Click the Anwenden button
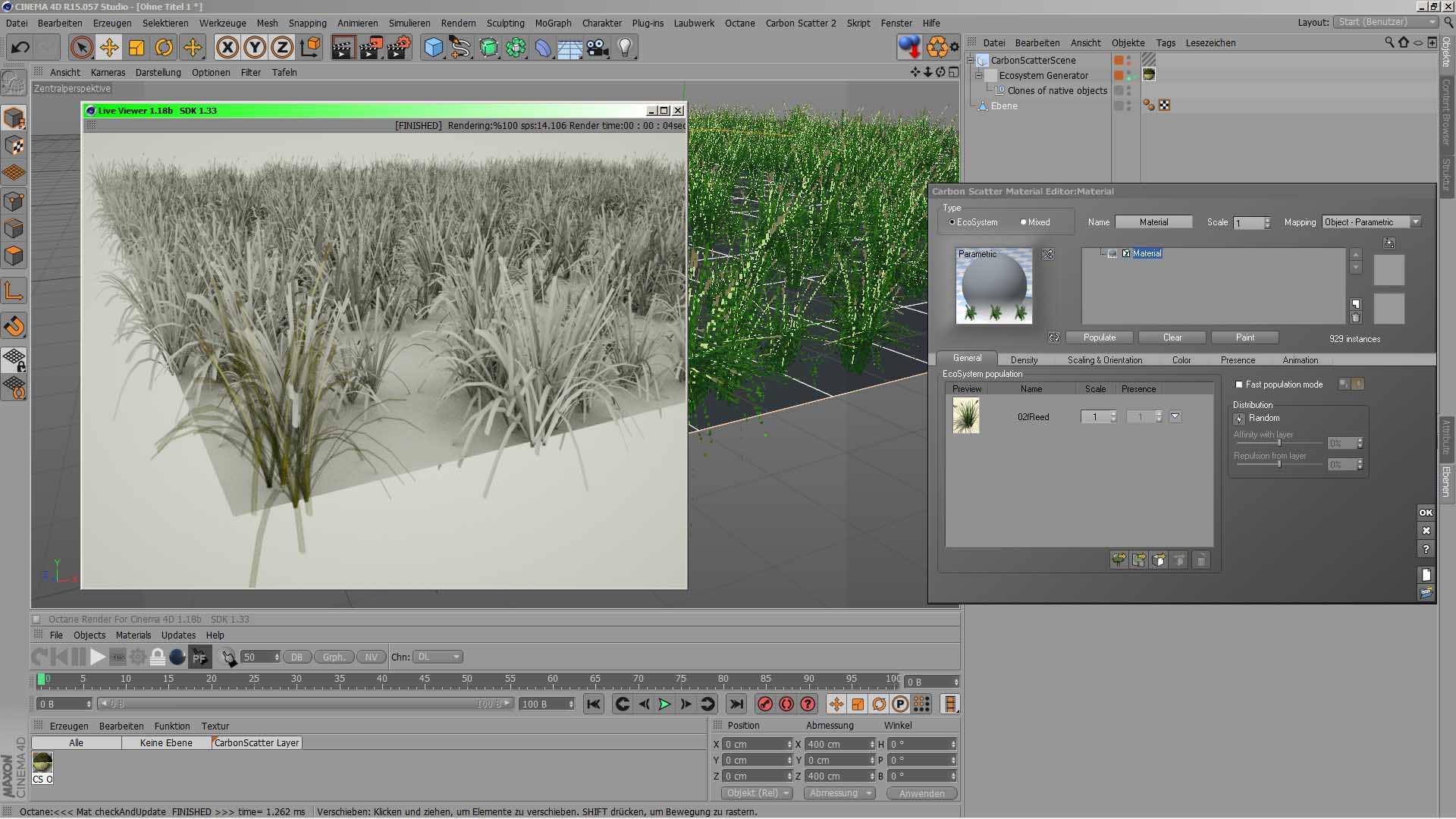Image resolution: width=1456 pixels, height=819 pixels. (x=921, y=793)
